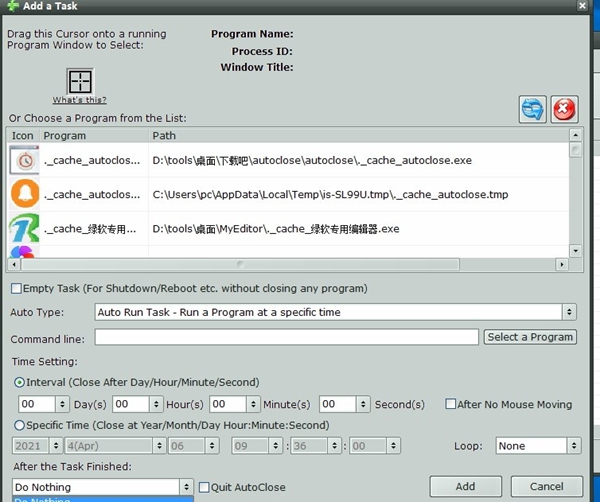Click the program list scroll down arrow
Viewport: 600px width, 502px height.
pos(576,251)
